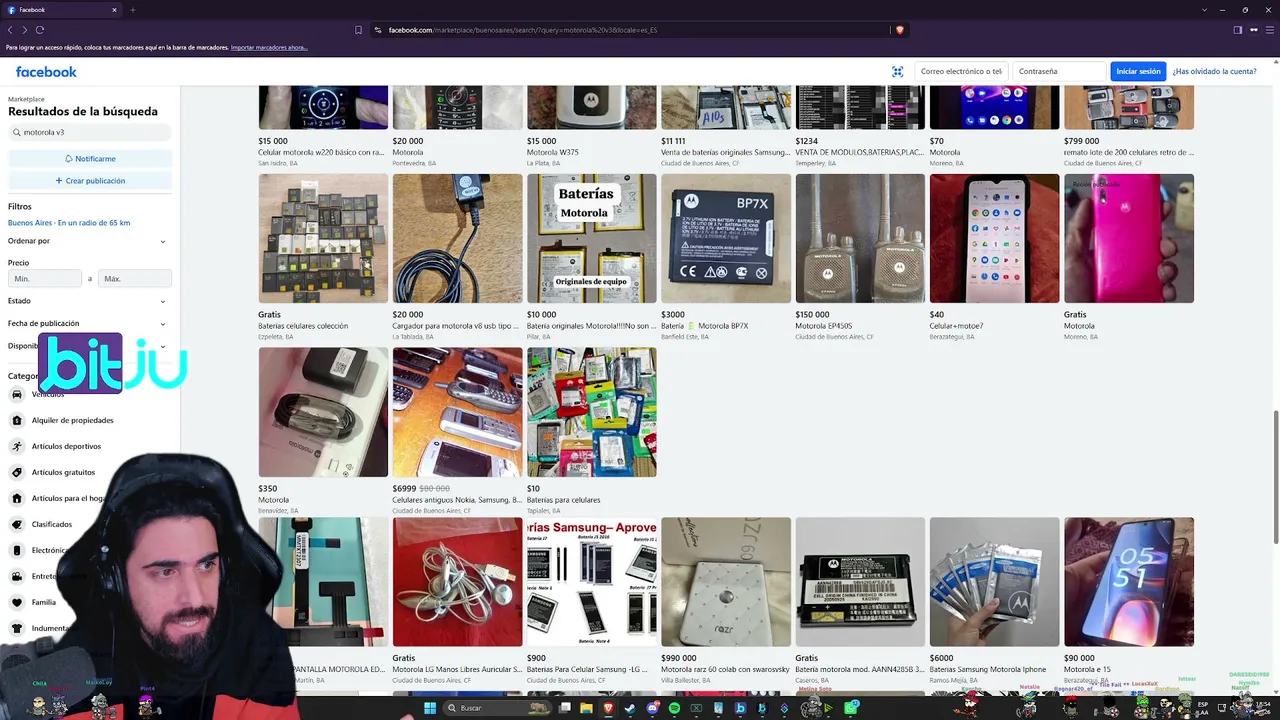
Task: Click the Marketplace search field
Action: point(89,132)
